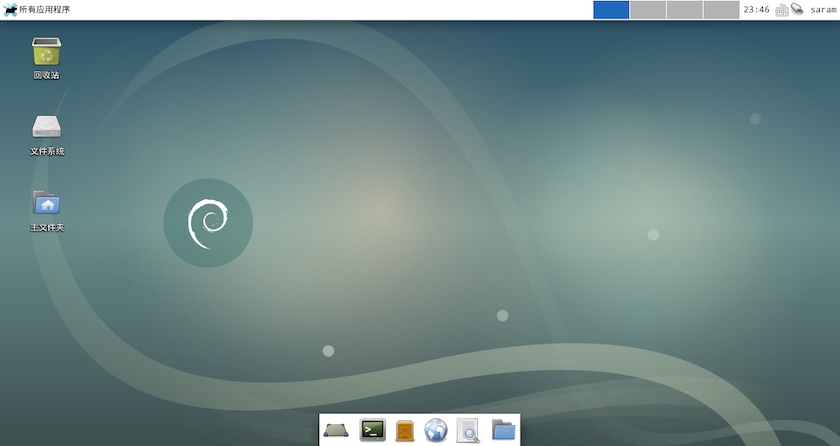Screen dimensions: 840x446
Task: Select the 主文件夹 home folder icon
Action: tap(47, 203)
